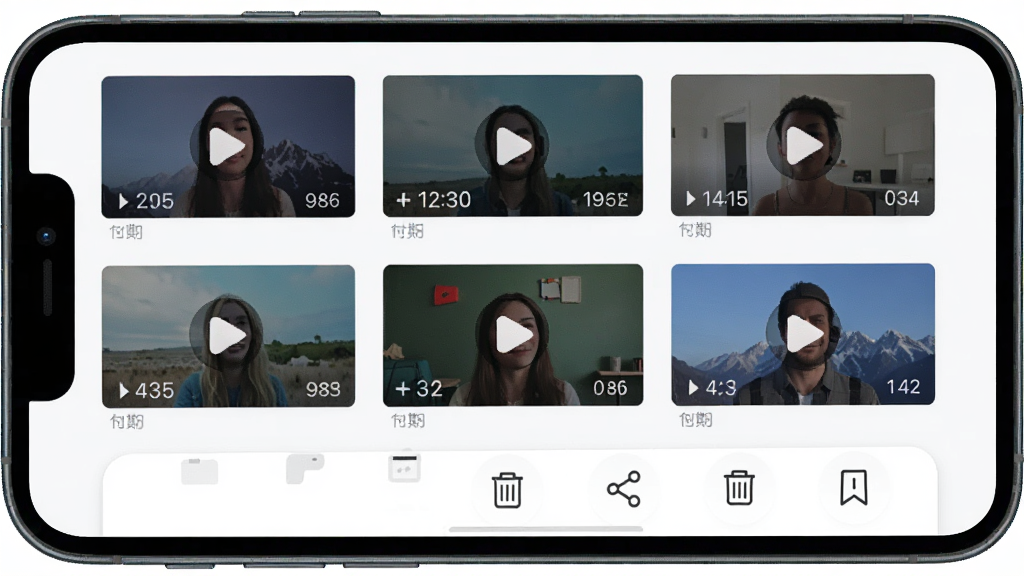Click the "205" duration text
1024x576 pixels.
pyautogui.click(x=155, y=201)
